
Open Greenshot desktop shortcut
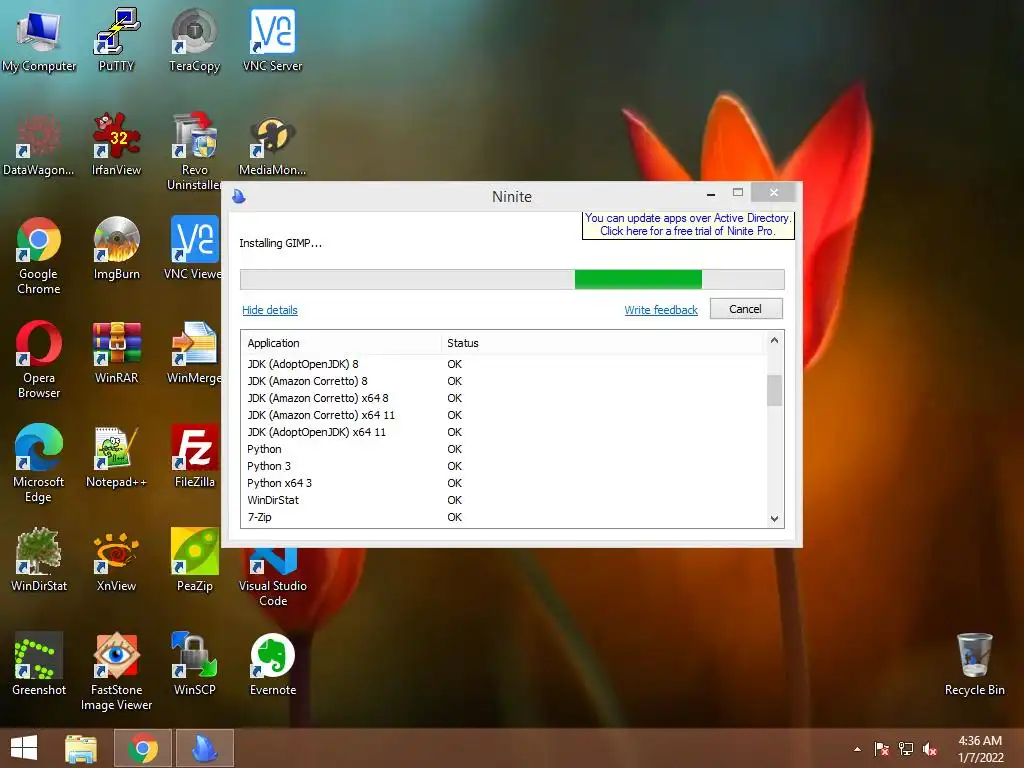(39, 664)
